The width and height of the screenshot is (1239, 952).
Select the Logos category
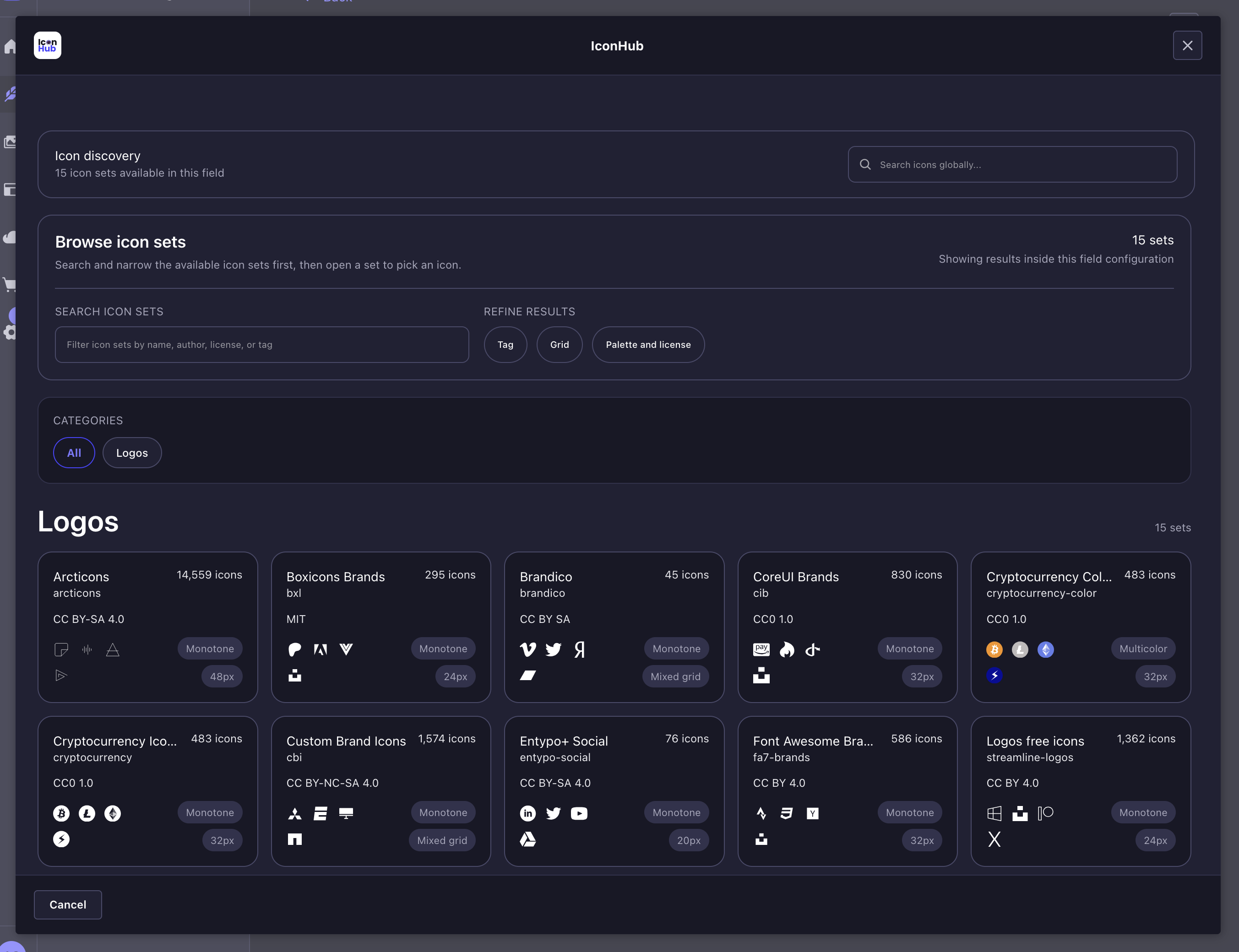coord(132,453)
